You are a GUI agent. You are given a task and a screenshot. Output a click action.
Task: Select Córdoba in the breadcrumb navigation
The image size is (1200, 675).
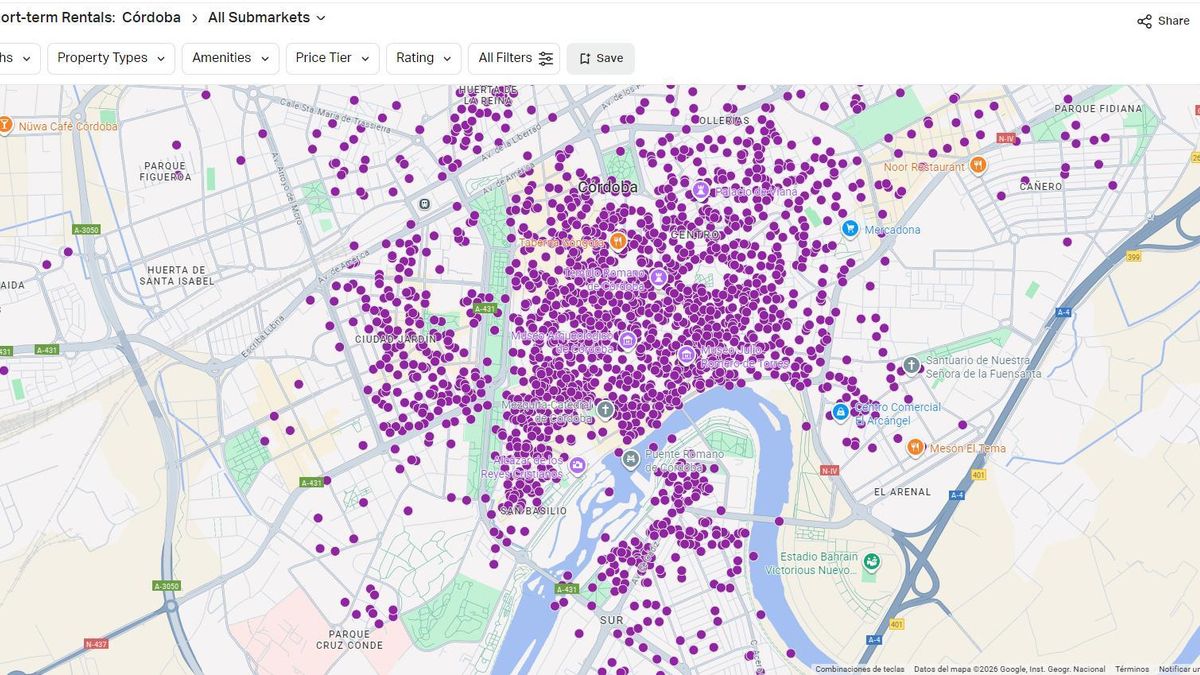[151, 17]
